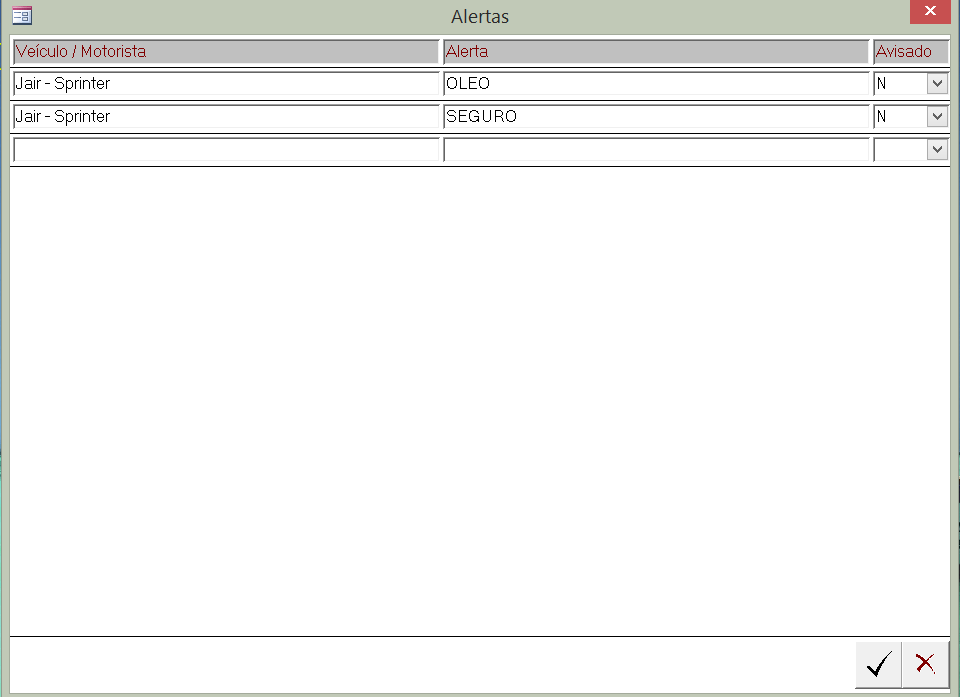Click the Veículo / Motorista column header
The width and height of the screenshot is (960, 697).
pyautogui.click(x=224, y=51)
